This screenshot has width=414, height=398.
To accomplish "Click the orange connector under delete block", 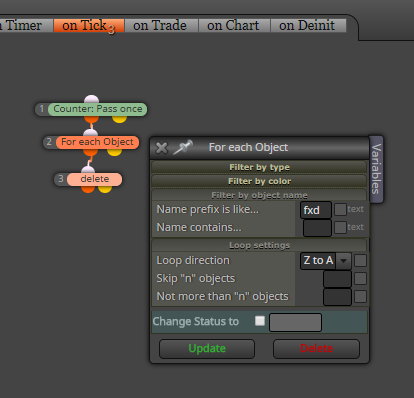I will [x=88, y=189].
